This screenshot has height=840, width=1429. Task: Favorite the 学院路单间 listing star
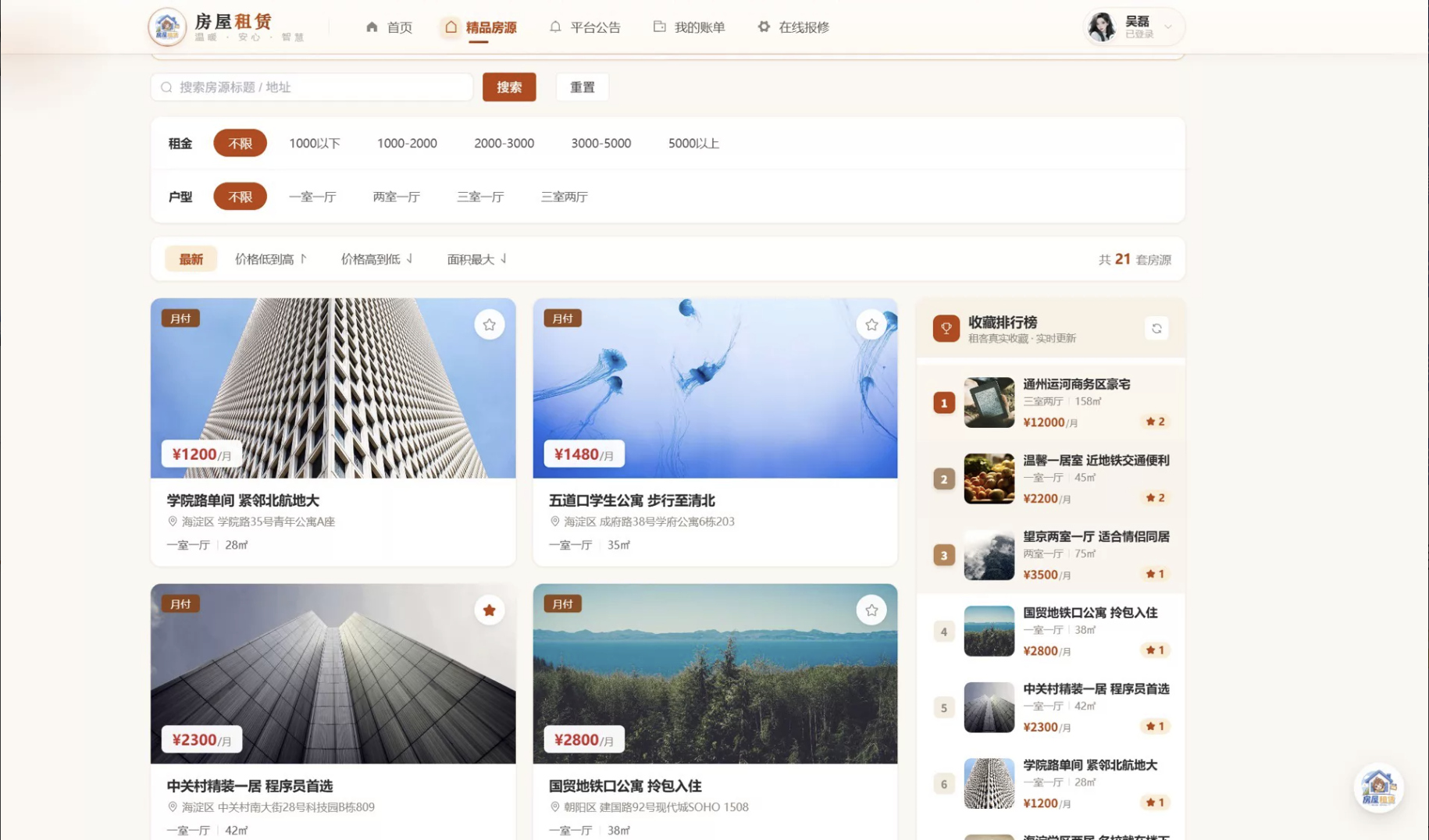(490, 325)
